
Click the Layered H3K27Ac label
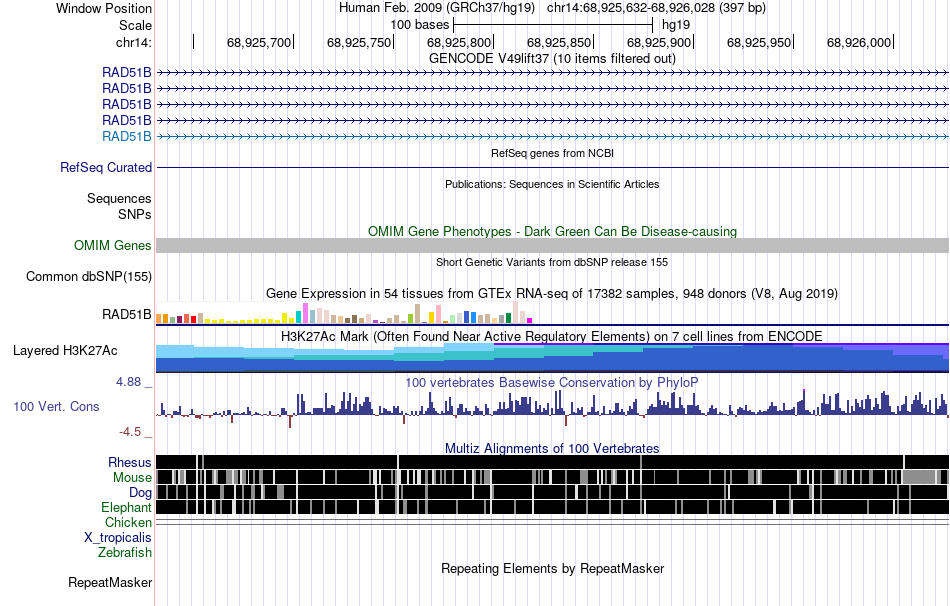pos(65,351)
